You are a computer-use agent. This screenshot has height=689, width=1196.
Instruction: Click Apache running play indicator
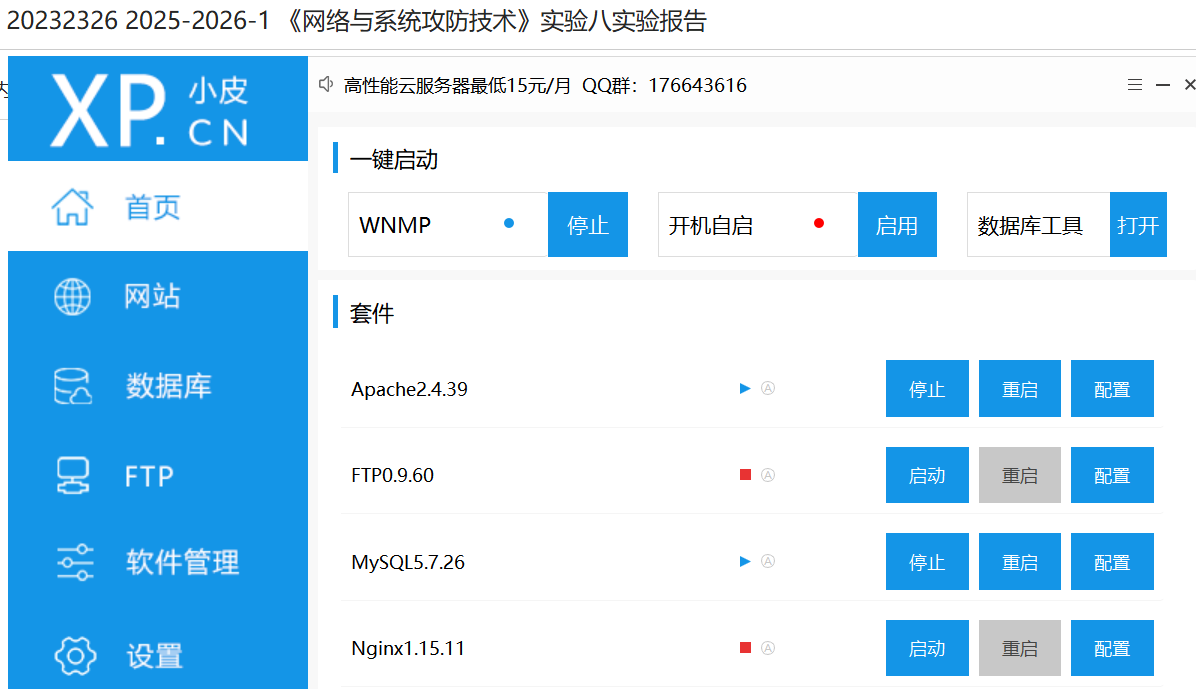(745, 388)
